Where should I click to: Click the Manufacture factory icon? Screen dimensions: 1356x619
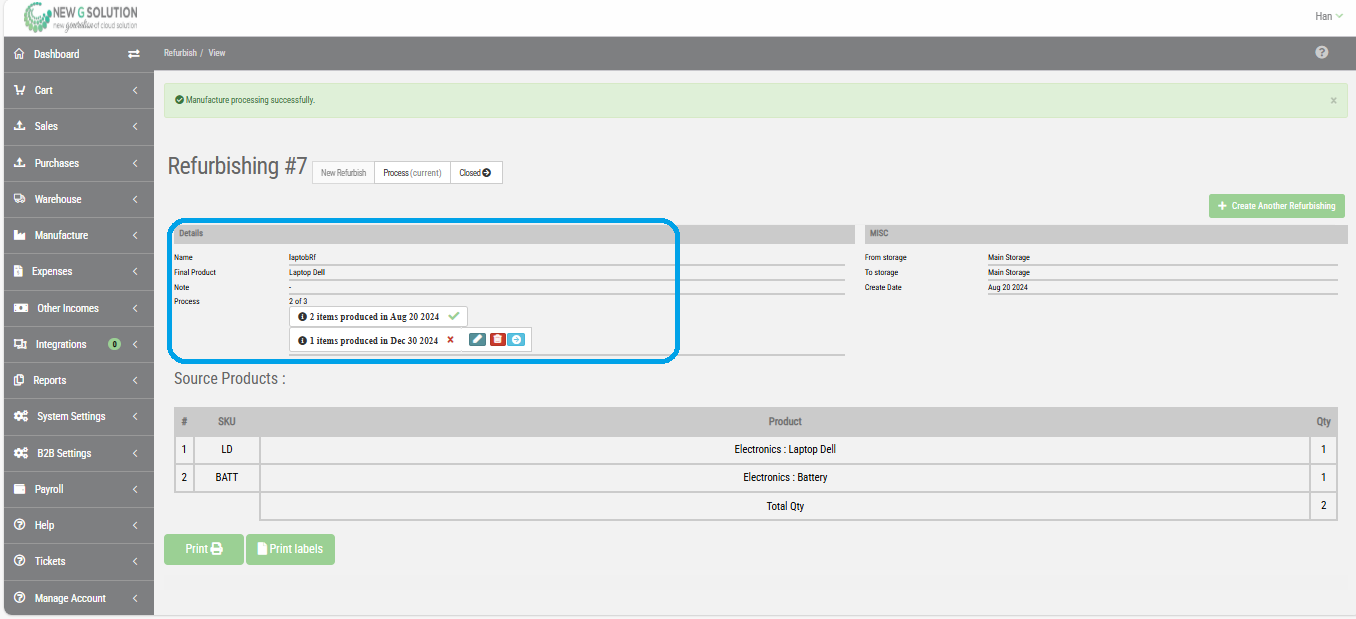[19, 235]
